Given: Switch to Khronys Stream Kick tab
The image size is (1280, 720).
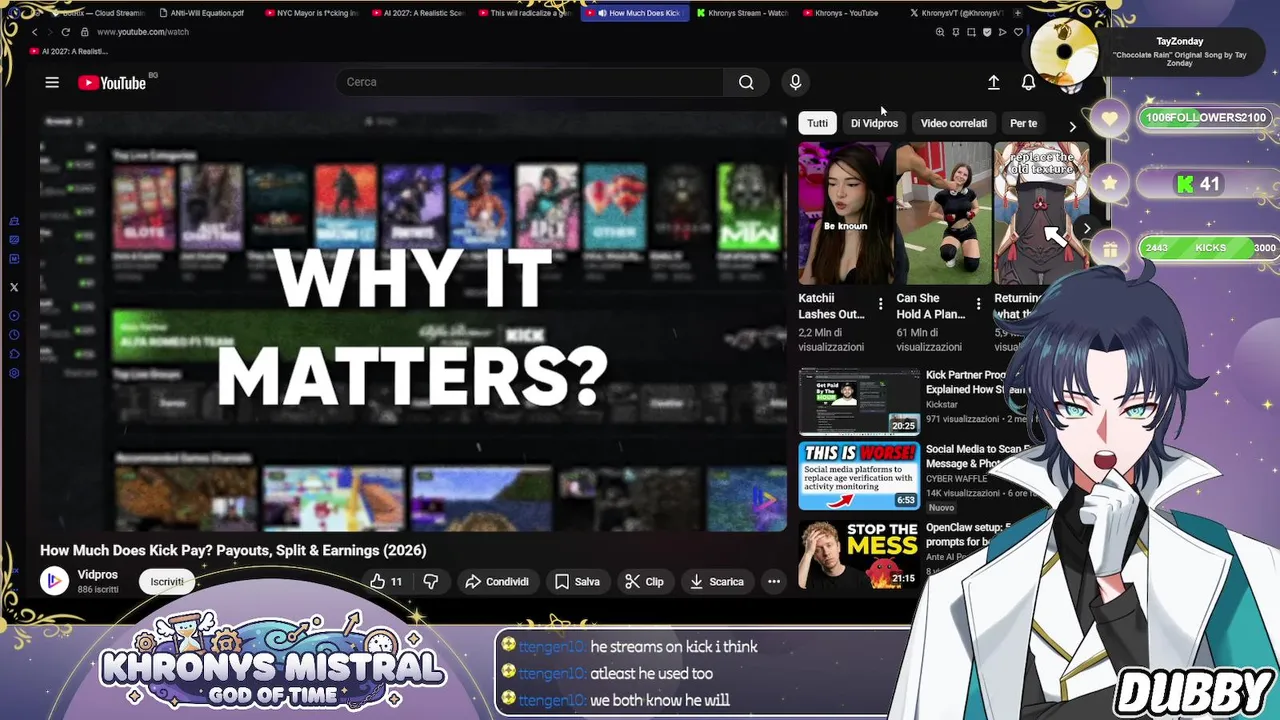Looking at the screenshot, I should click(x=741, y=13).
